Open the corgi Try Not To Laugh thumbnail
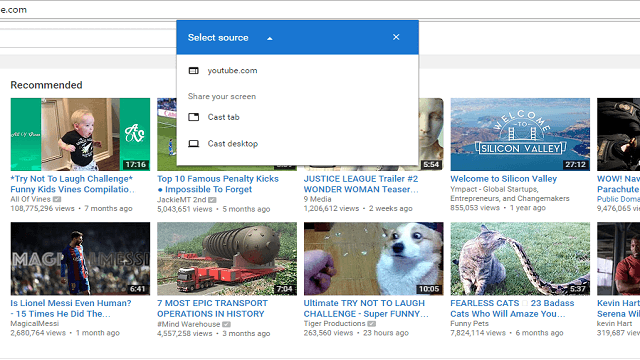 [373, 258]
